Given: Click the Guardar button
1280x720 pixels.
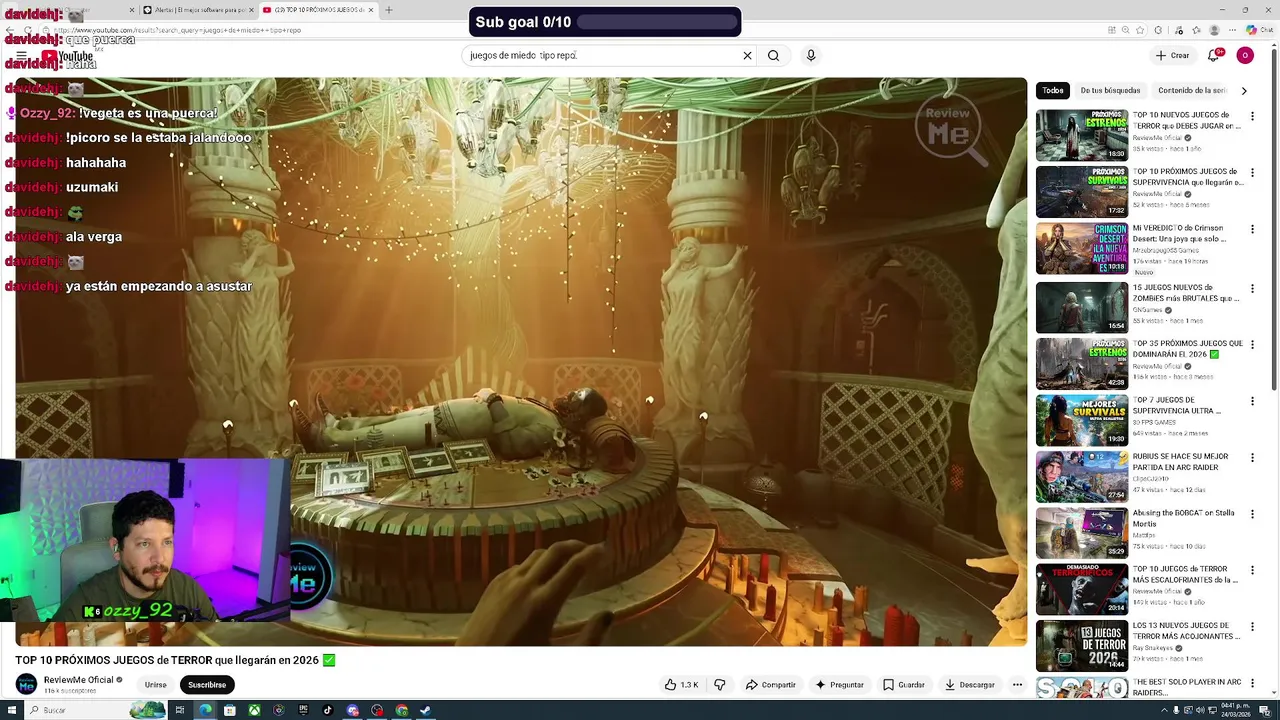Looking at the screenshot, I should tap(903, 685).
